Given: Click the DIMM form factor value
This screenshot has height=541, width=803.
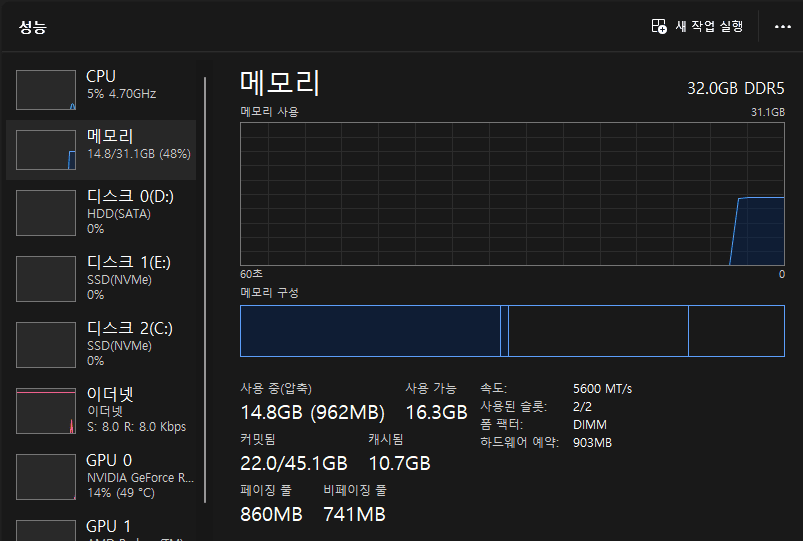Looking at the screenshot, I should click(590, 425).
